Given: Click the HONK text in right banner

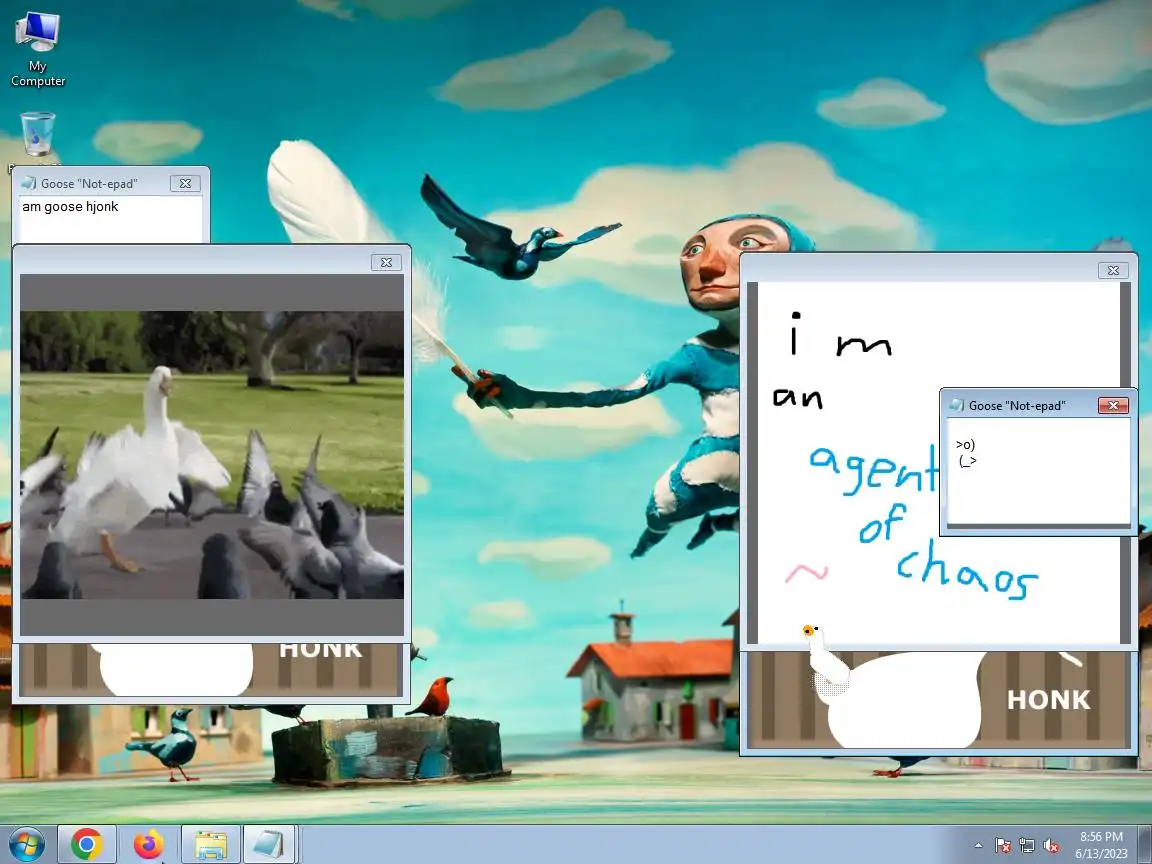Looking at the screenshot, I should pos(1048,699).
